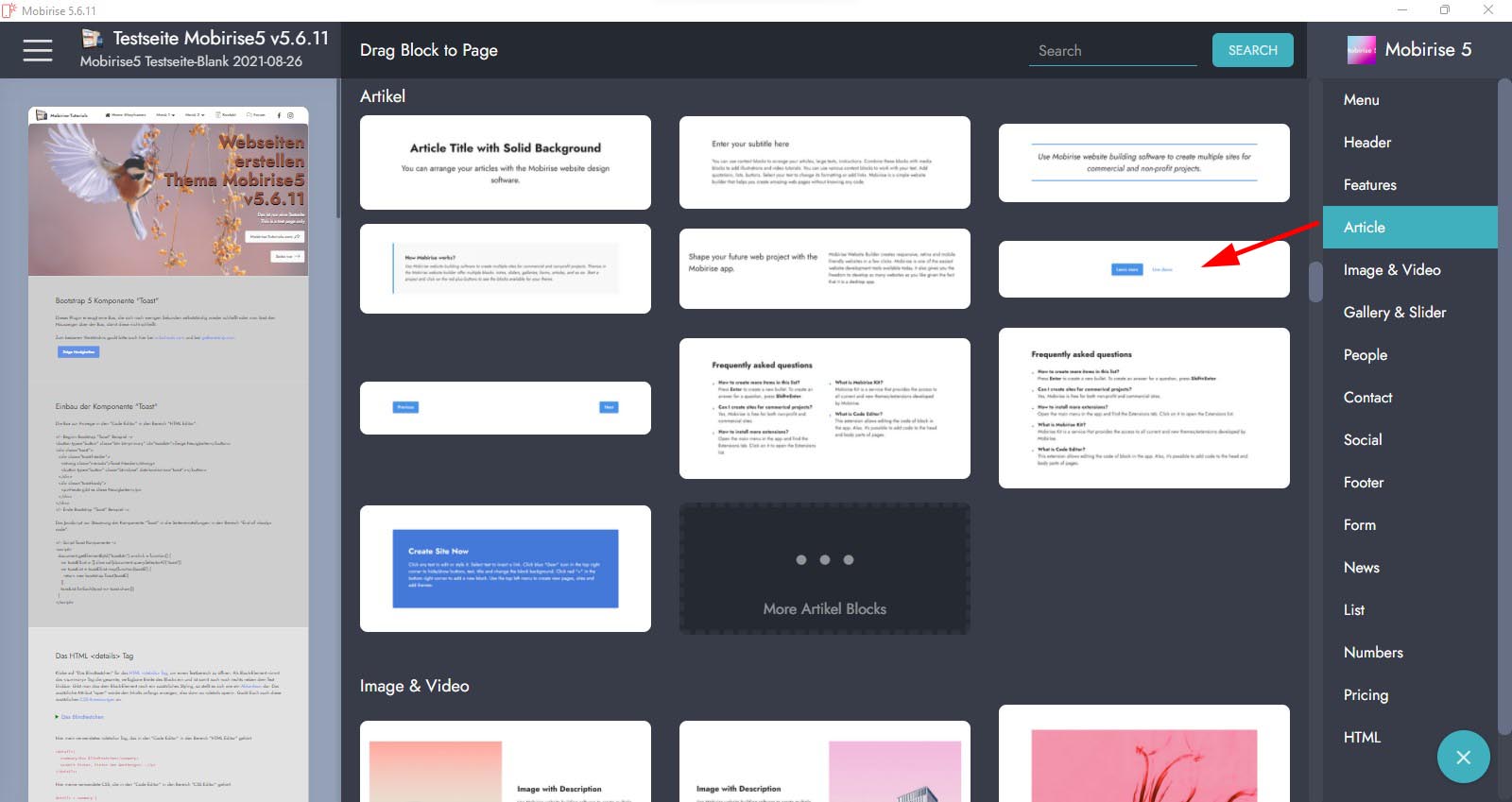The height and width of the screenshot is (802, 1512).
Task: Click the 'Bootstrap 5 Komponente "Toast"' heading
Action: click(x=106, y=300)
